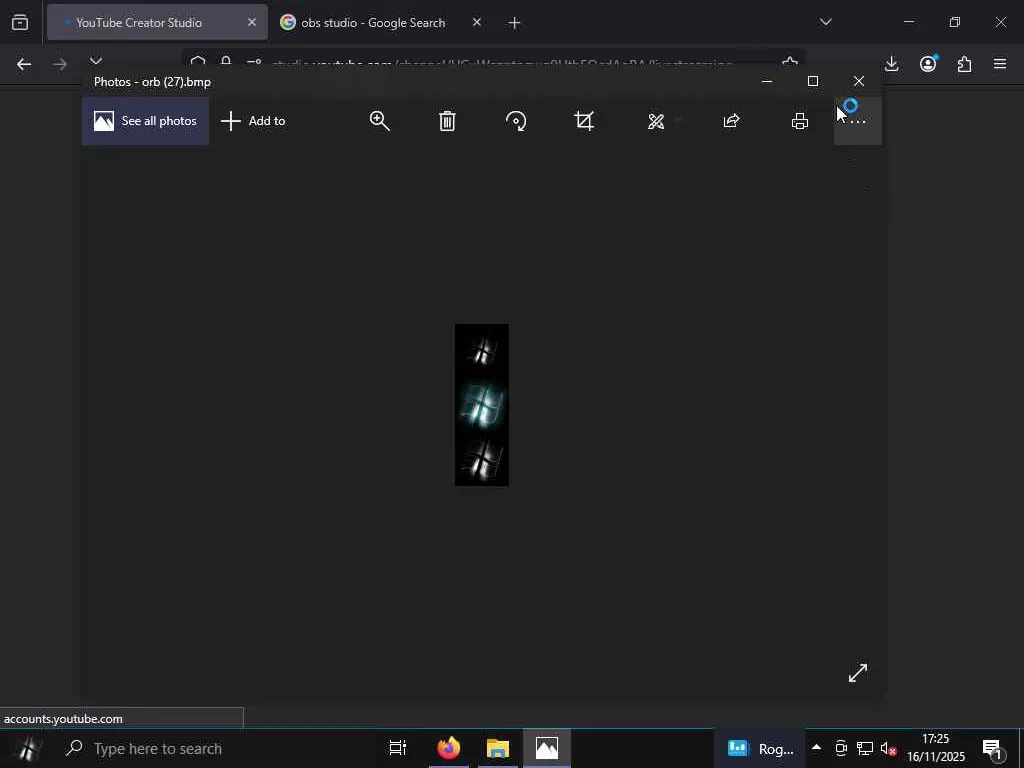
Task: Close the obs studio Google Search tab
Action: click(477, 22)
